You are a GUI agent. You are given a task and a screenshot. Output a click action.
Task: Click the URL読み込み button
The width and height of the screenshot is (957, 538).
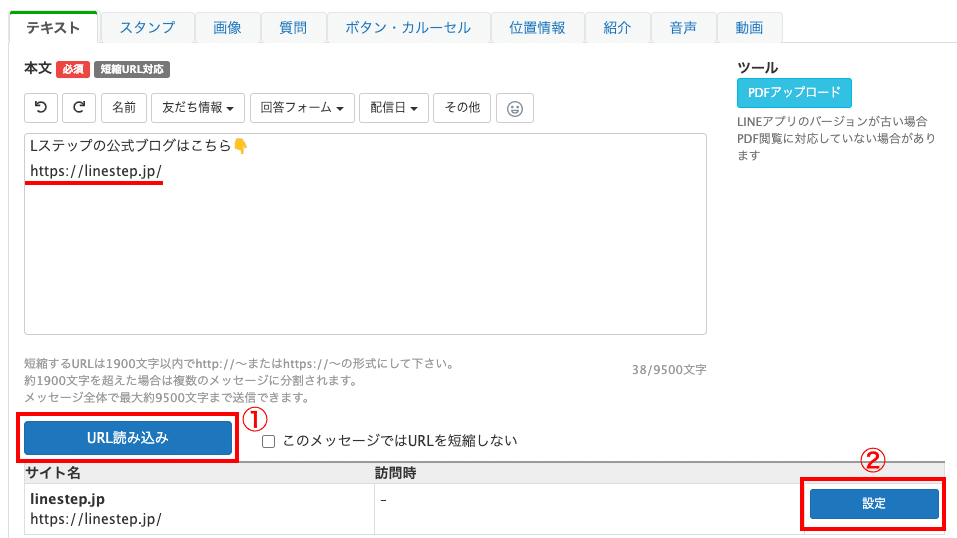pyautogui.click(x=128, y=438)
